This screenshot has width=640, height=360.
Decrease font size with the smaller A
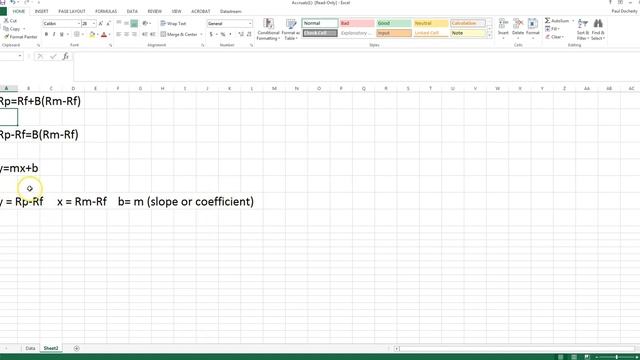pos(108,24)
